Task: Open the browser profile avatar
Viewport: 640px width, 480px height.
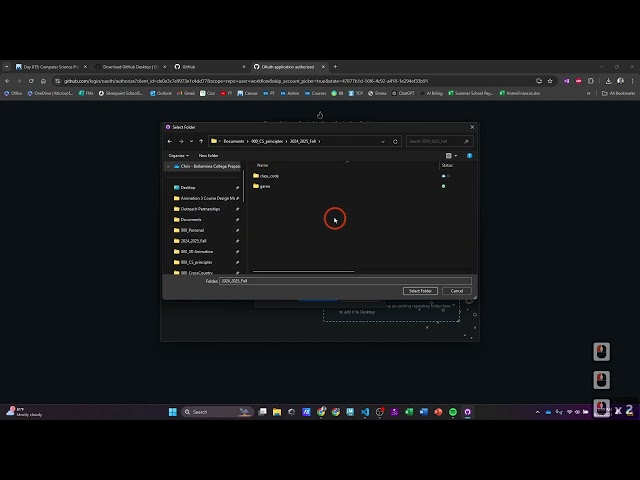Action: (x=620, y=81)
